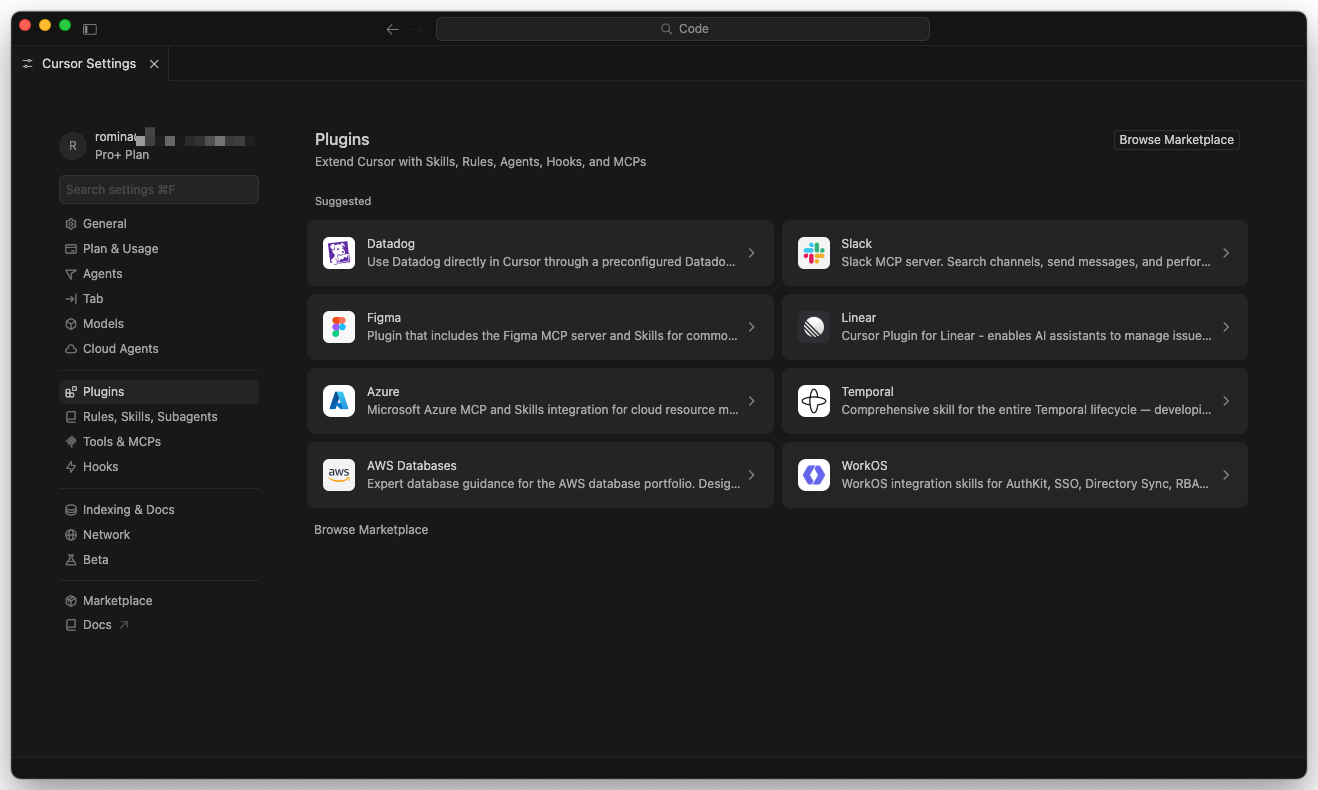Open the Cloud Agents settings label
This screenshot has height=790, width=1318.
pos(121,349)
